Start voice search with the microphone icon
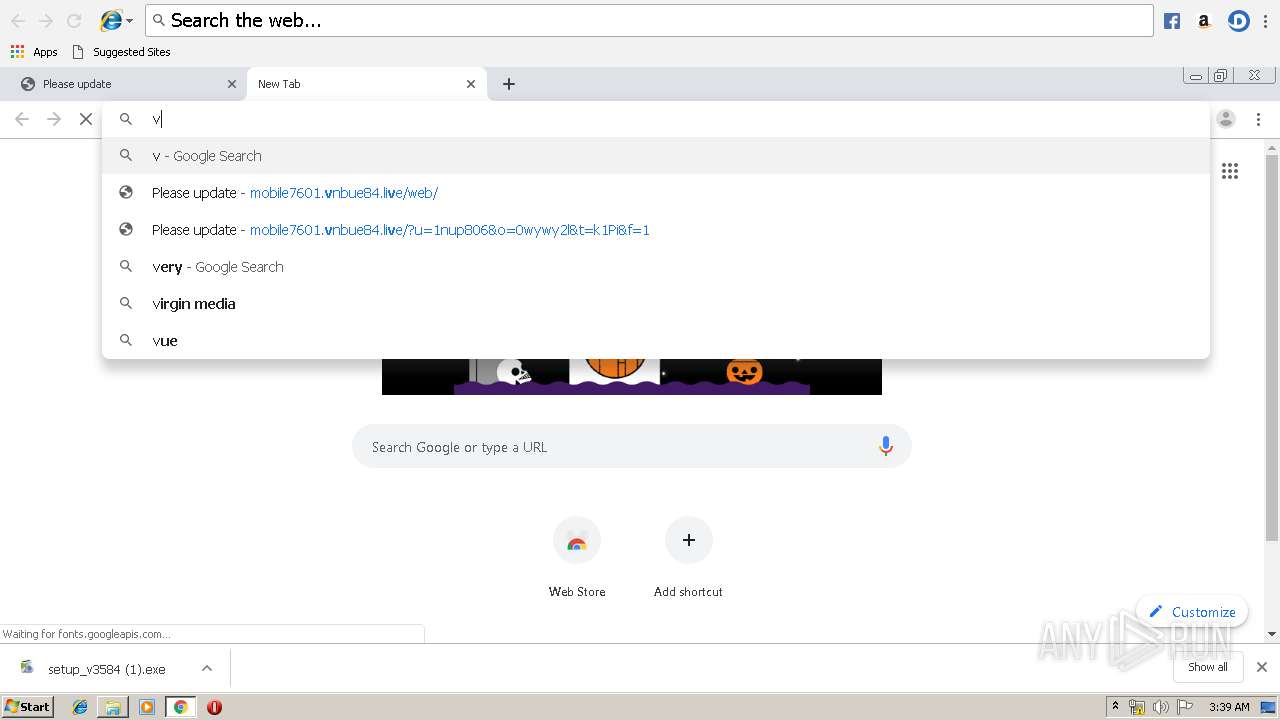The height and width of the screenshot is (720, 1280). coord(885,447)
